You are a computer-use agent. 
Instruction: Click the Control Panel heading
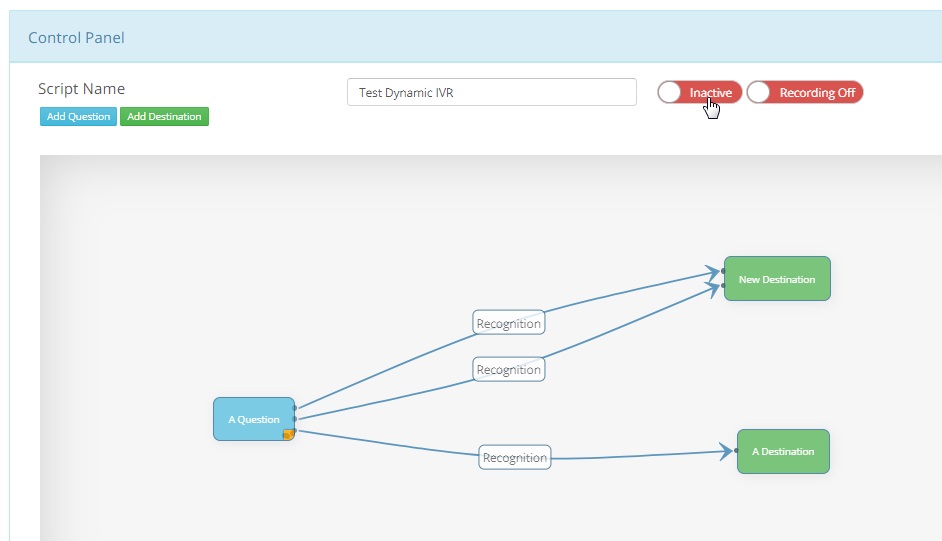[x=76, y=38]
